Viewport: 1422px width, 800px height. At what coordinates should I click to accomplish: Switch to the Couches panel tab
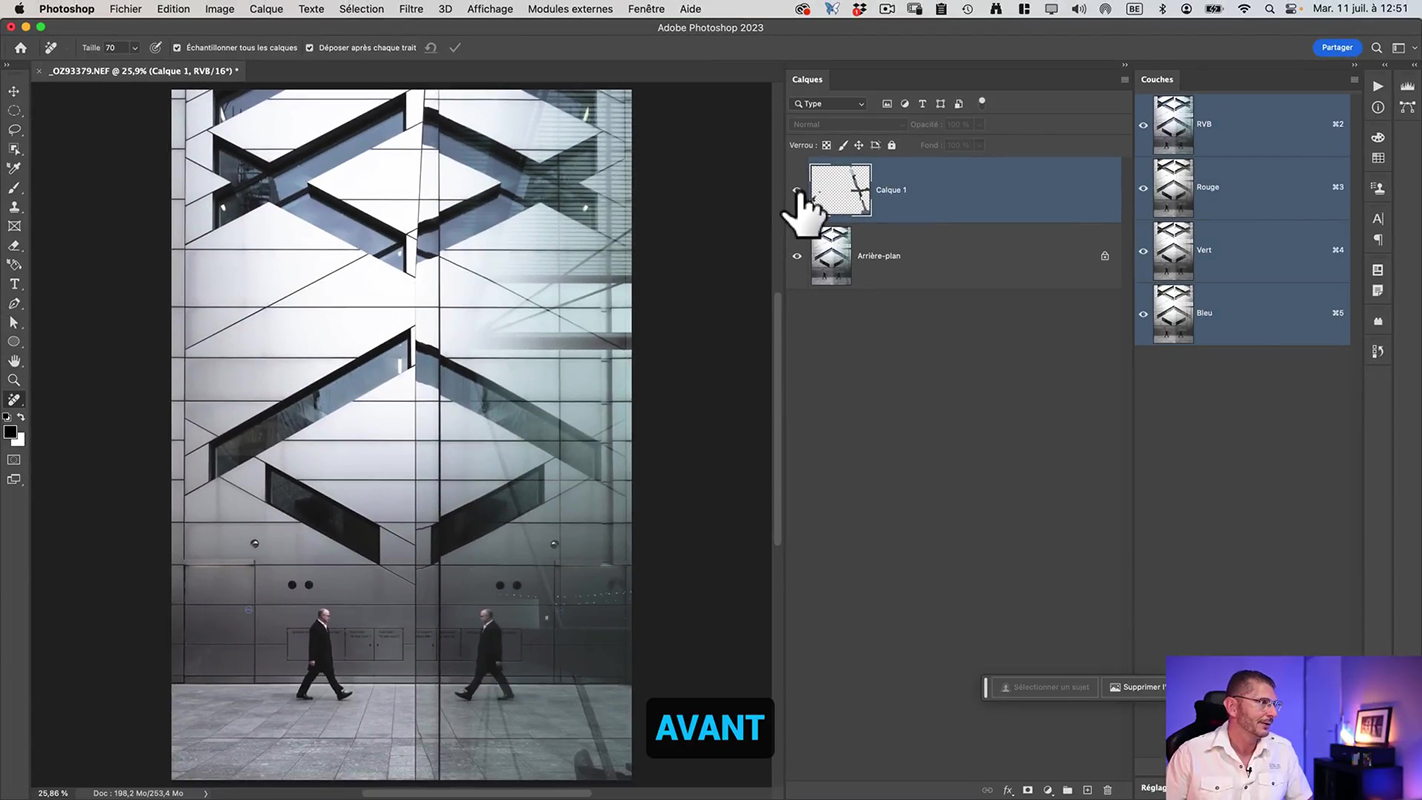point(1157,80)
